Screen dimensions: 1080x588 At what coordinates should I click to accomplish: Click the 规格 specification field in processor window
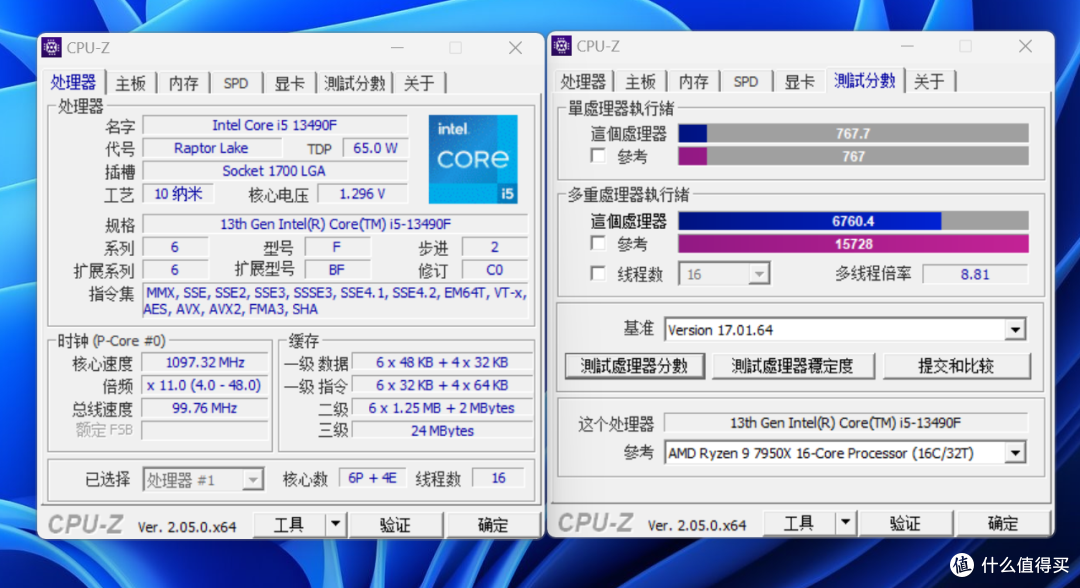(x=335, y=224)
